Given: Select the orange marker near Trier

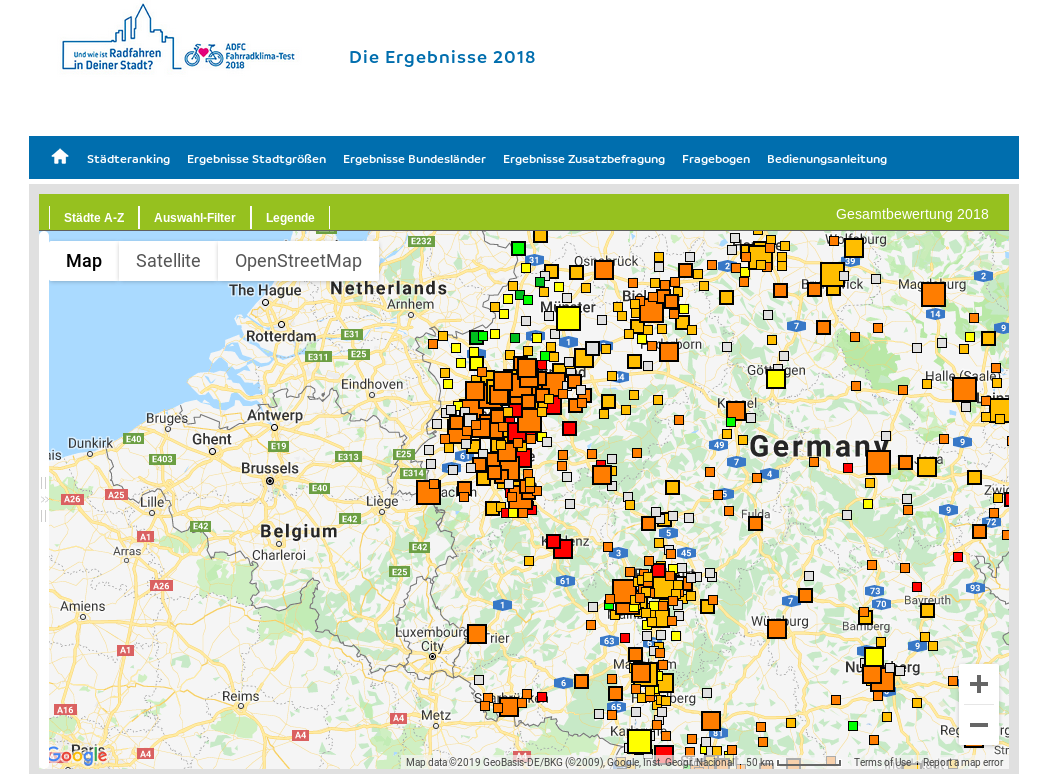Looking at the screenshot, I should 477,634.
